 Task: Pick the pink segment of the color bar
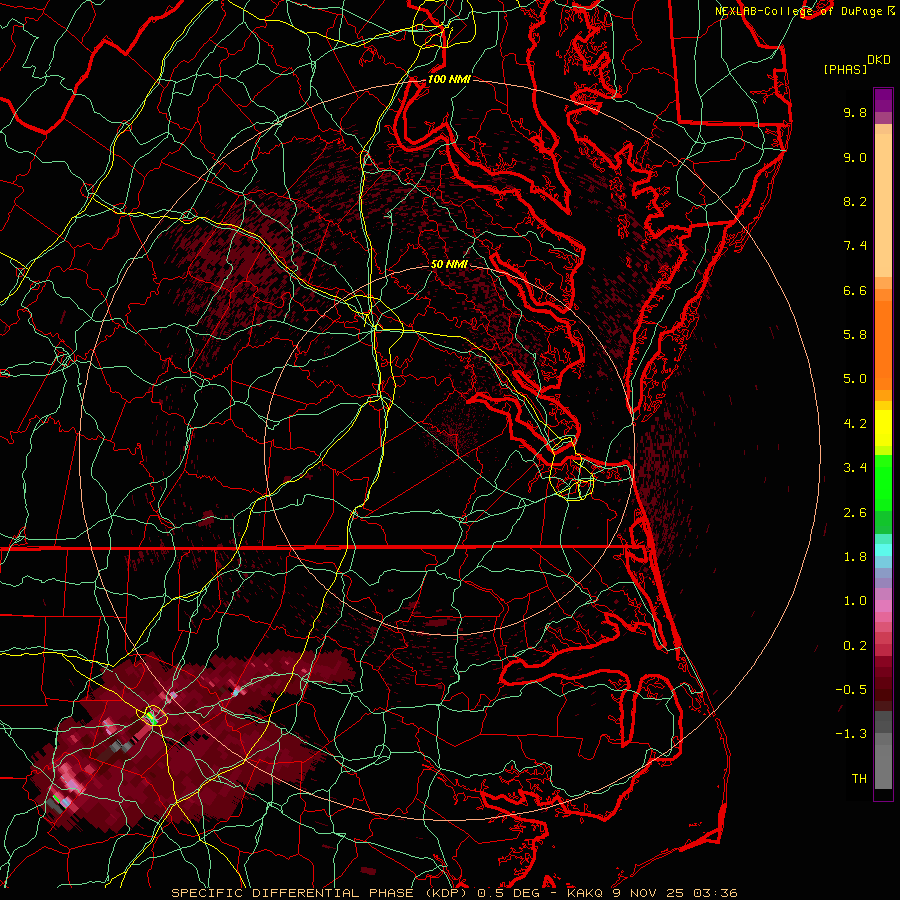(x=883, y=606)
